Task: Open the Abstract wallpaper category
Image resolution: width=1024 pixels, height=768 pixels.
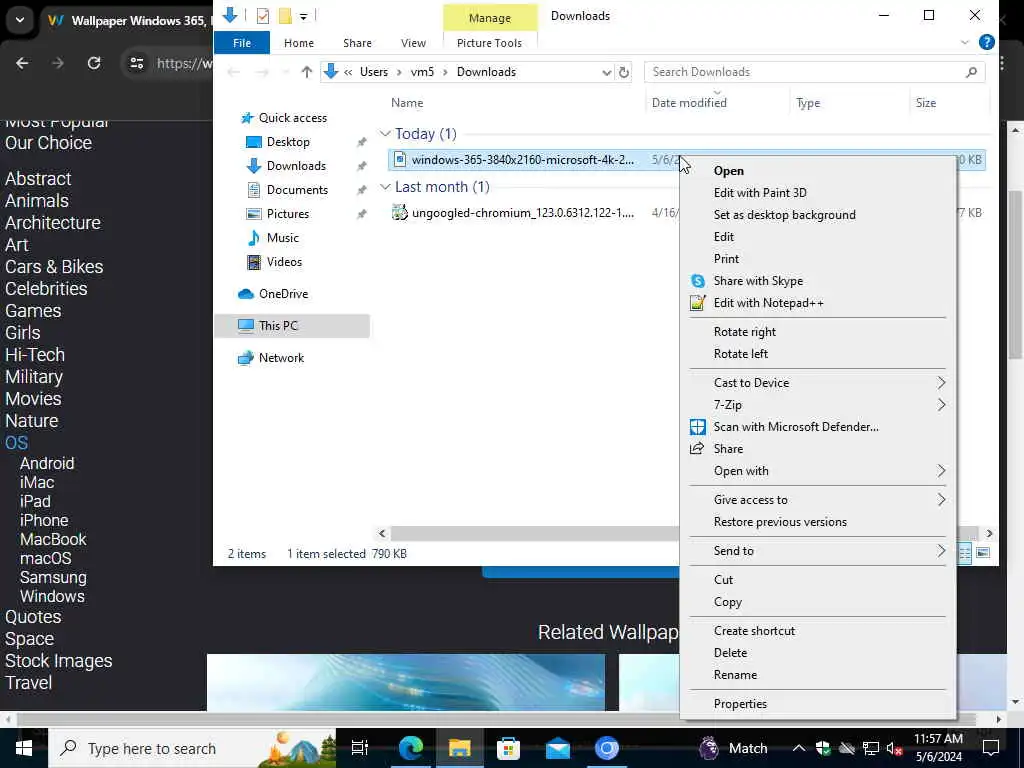Action: click(38, 179)
